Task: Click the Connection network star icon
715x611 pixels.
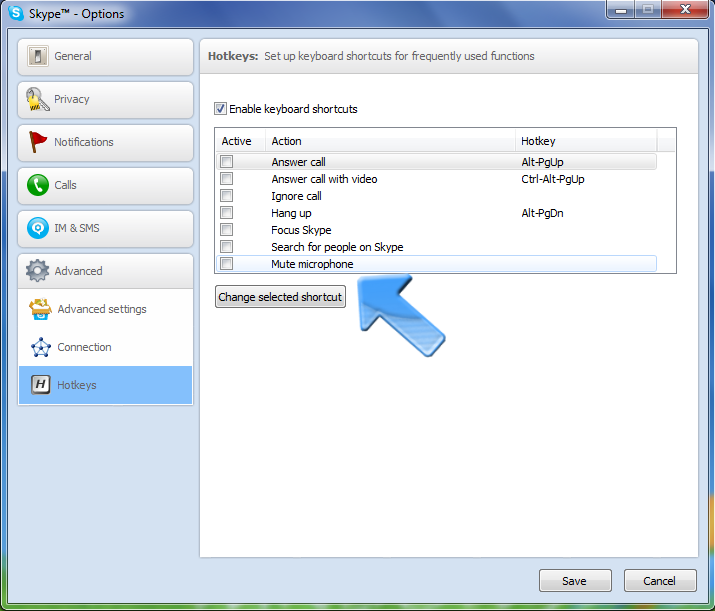Action: 41,347
